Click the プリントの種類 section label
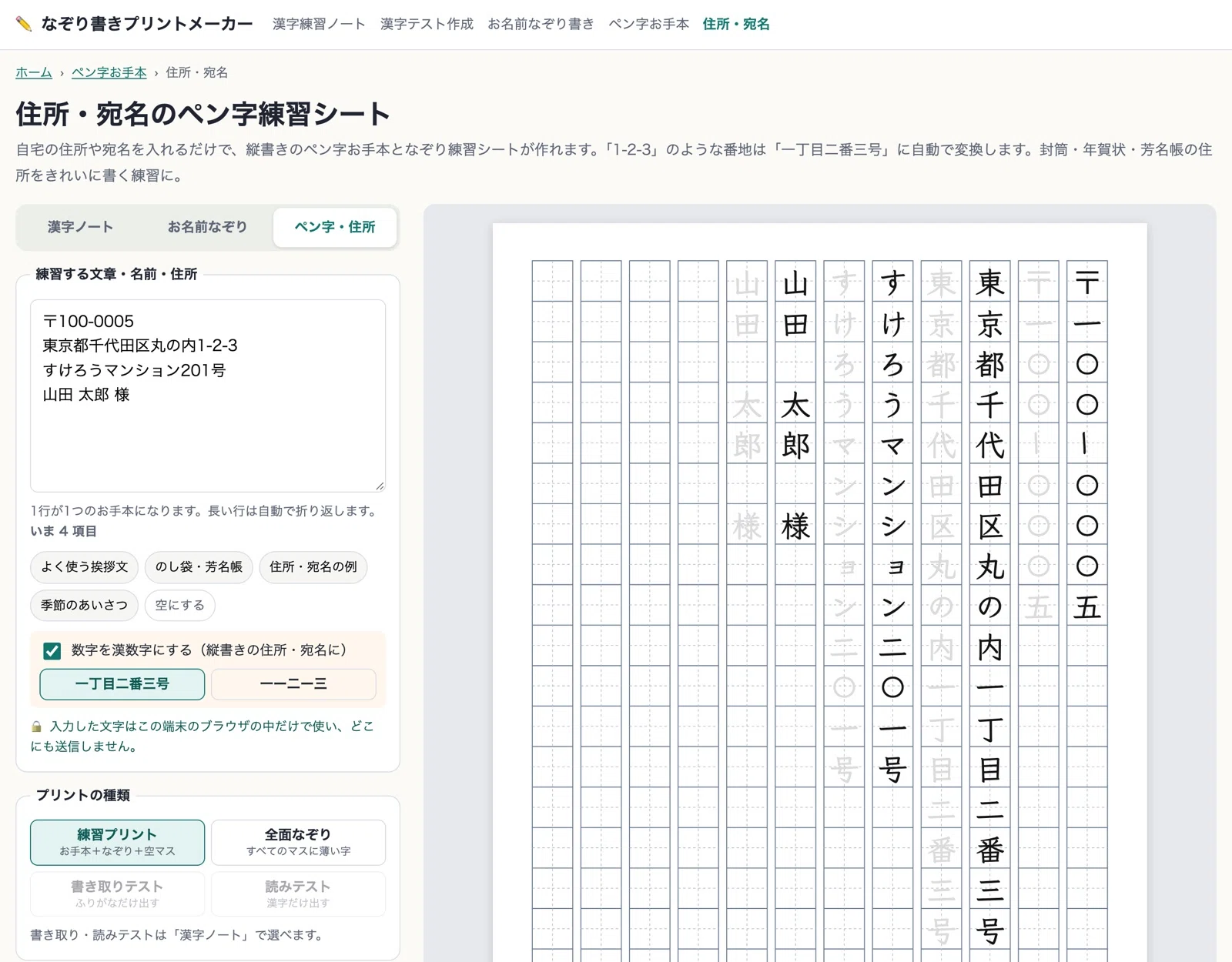This screenshot has height=962, width=1232. click(83, 795)
